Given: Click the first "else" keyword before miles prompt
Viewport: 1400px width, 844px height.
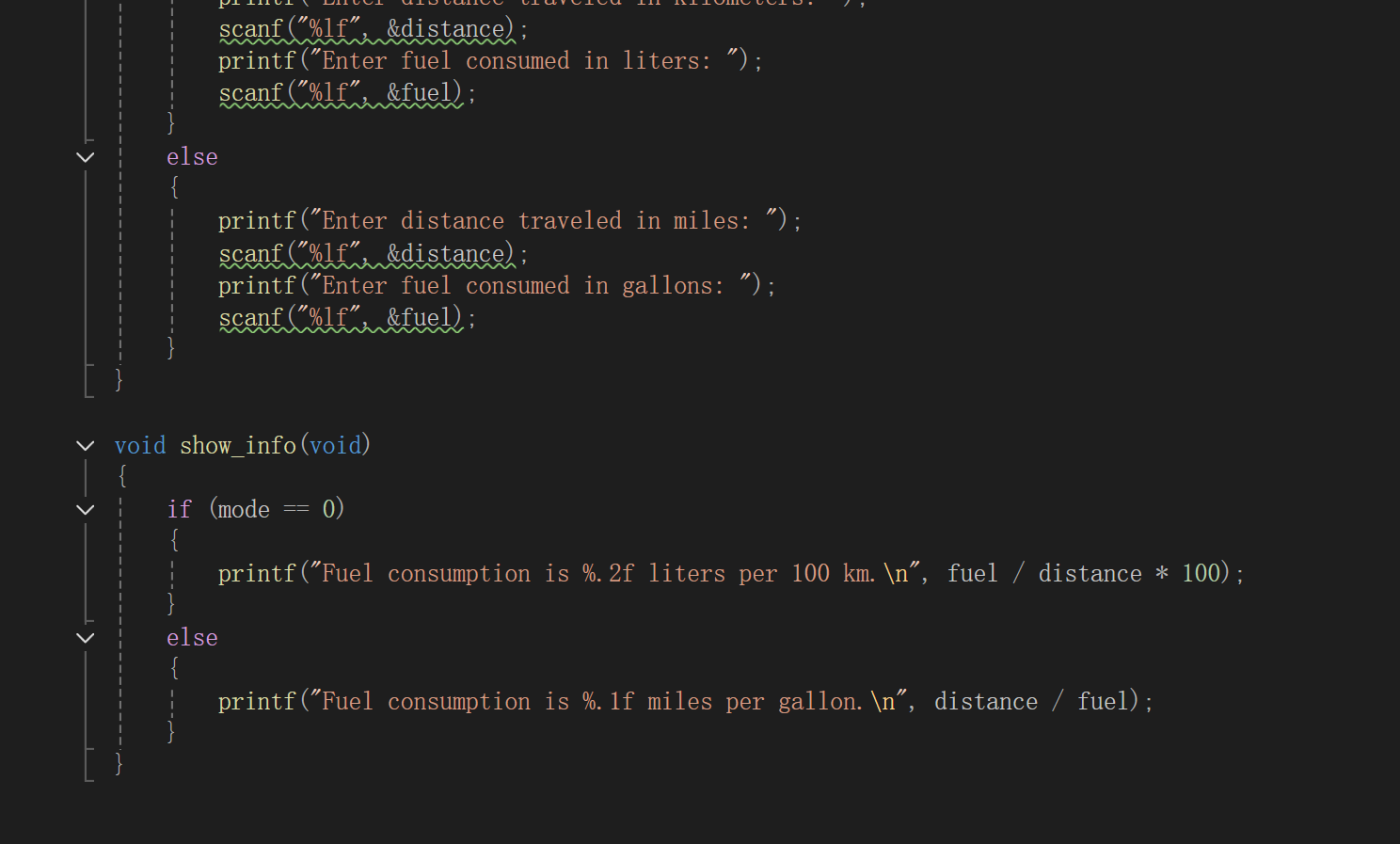Looking at the screenshot, I should [x=192, y=157].
